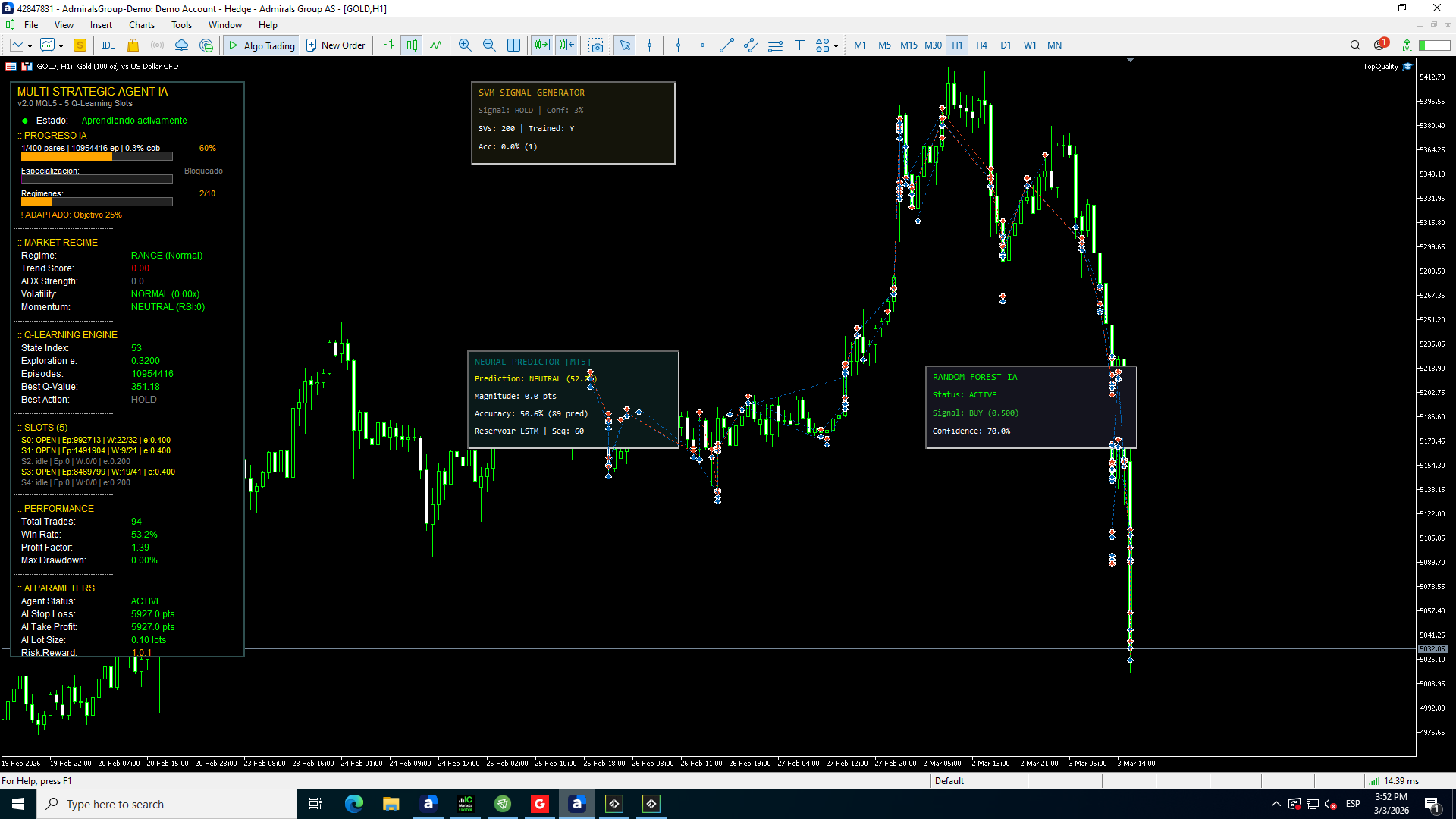Screen dimensions: 1456x819
Task: Select the trendline drawing tool
Action: 726,45
